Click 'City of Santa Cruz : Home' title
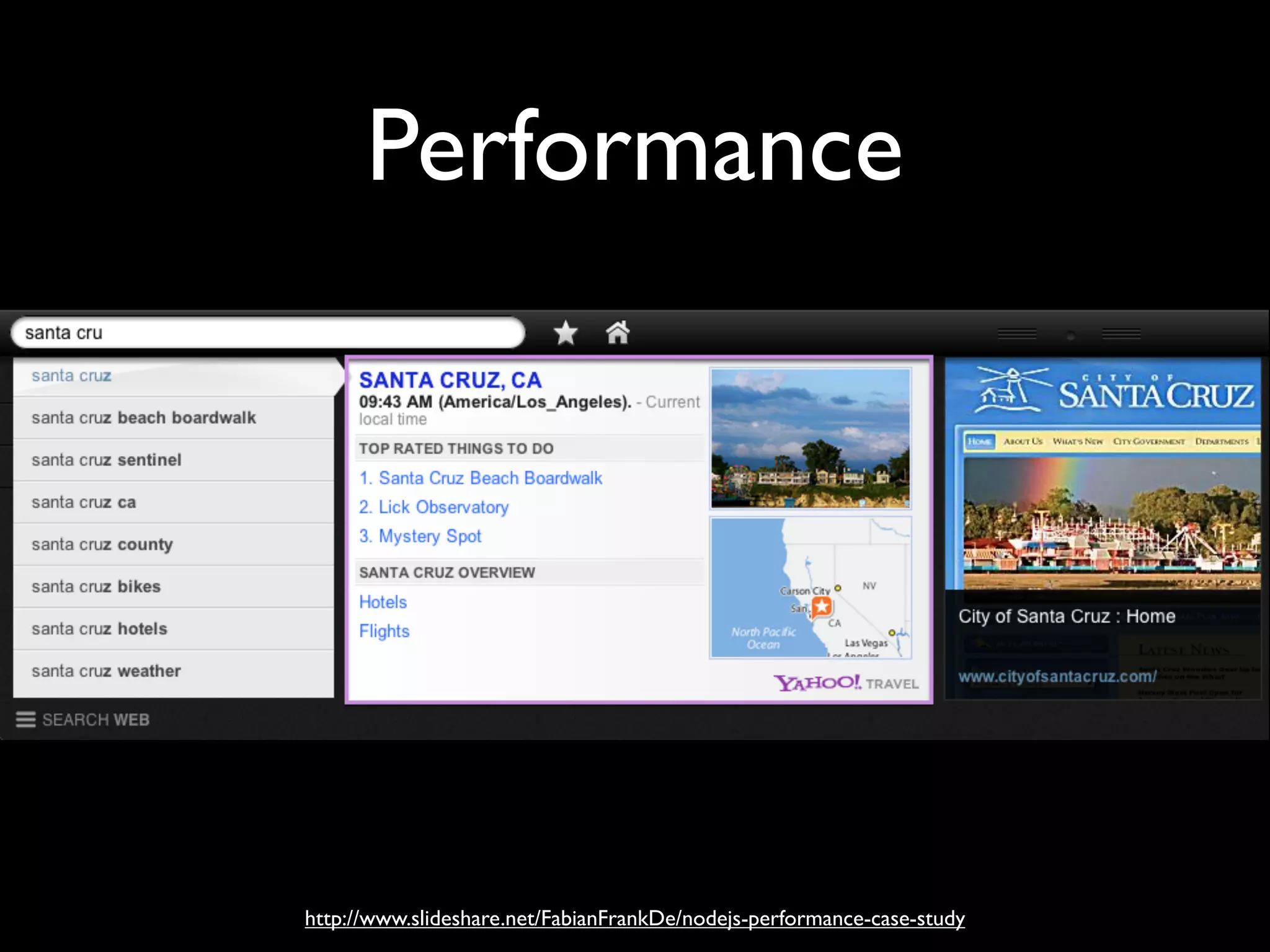 [1067, 616]
